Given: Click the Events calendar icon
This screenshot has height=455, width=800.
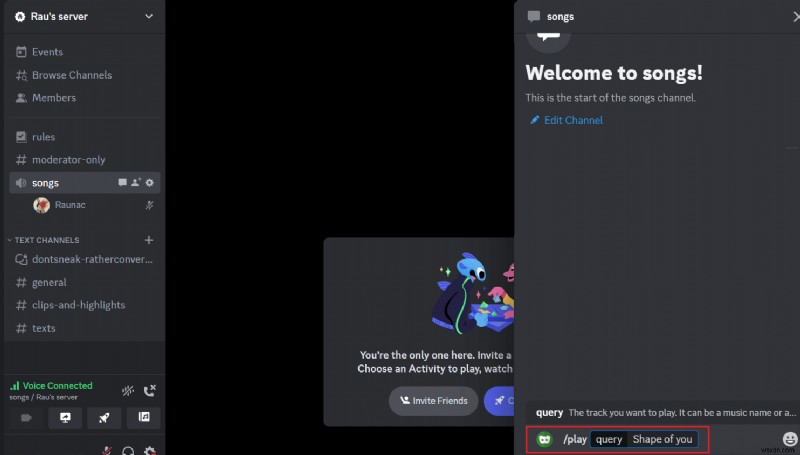Looking at the screenshot, I should 21,52.
